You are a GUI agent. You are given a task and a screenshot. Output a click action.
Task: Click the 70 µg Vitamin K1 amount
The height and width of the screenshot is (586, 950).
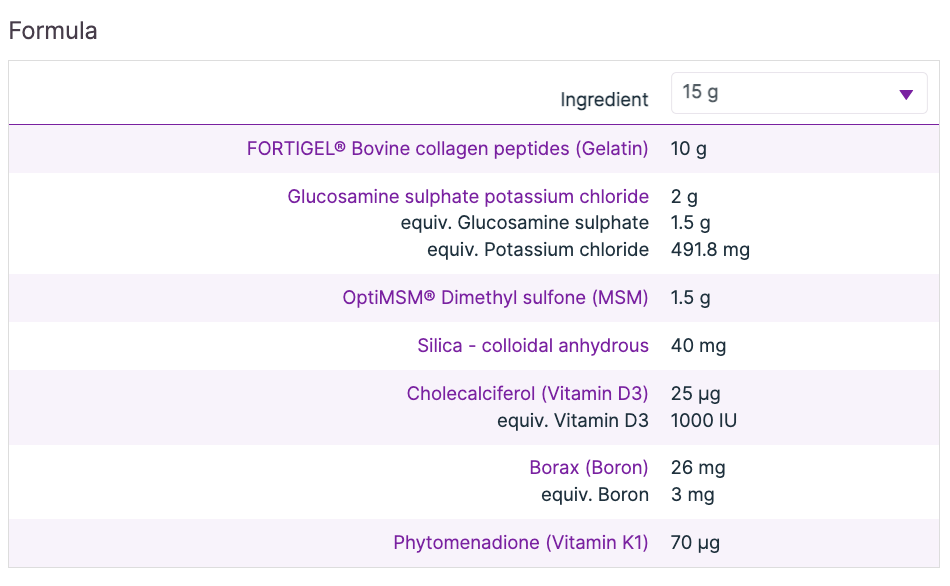(695, 543)
